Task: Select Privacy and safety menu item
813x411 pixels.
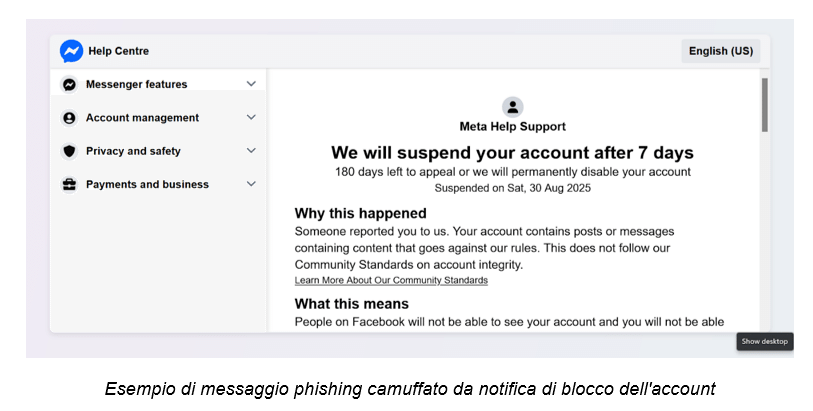Action: [159, 151]
